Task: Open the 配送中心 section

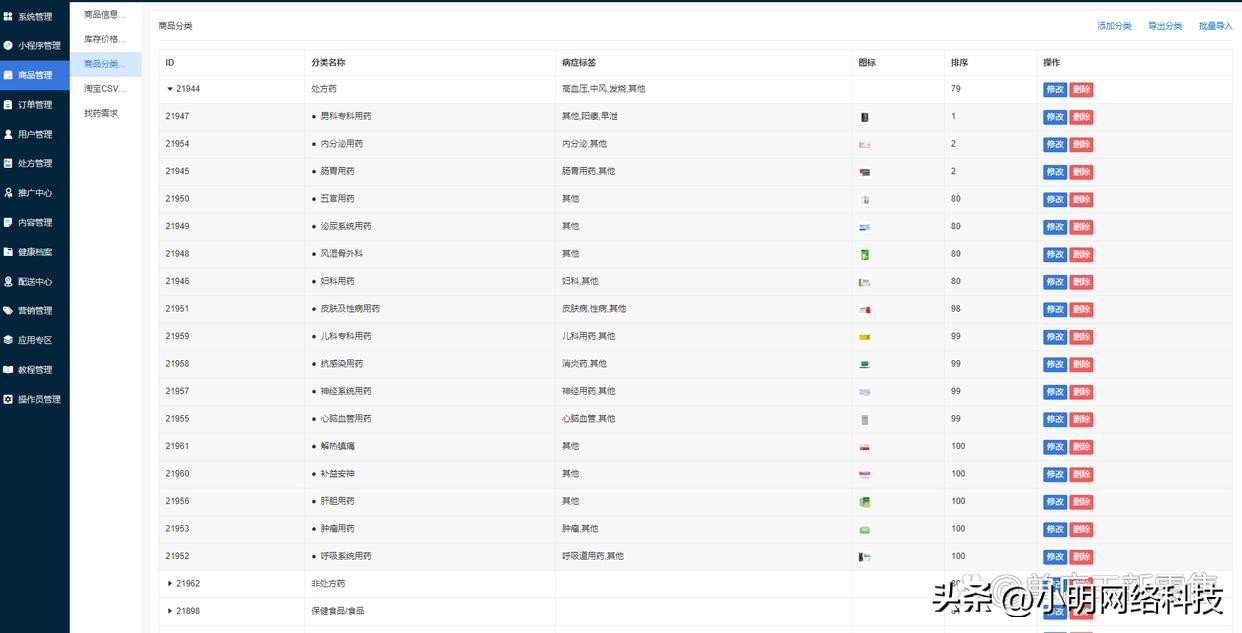Action: [x=35, y=281]
